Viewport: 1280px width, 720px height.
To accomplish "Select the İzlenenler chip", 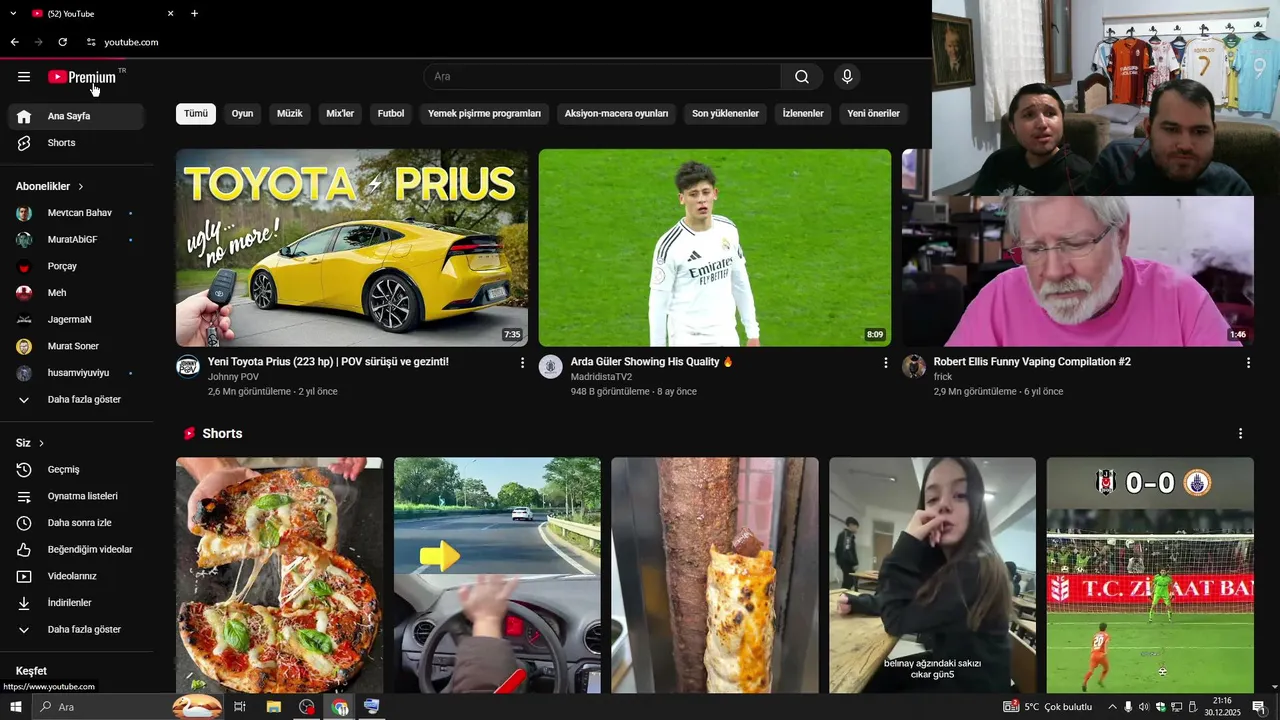I will 803,114.
